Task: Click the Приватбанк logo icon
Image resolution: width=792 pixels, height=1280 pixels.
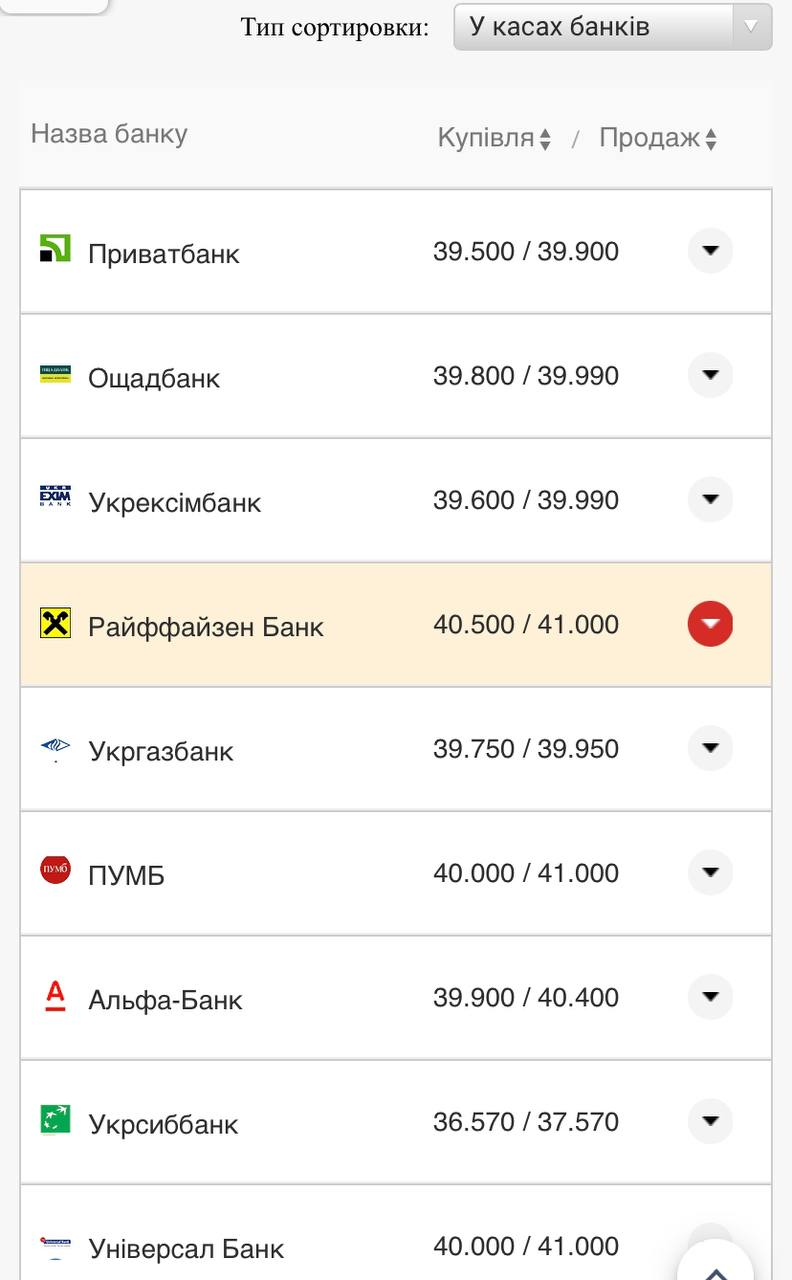Action: (55, 248)
